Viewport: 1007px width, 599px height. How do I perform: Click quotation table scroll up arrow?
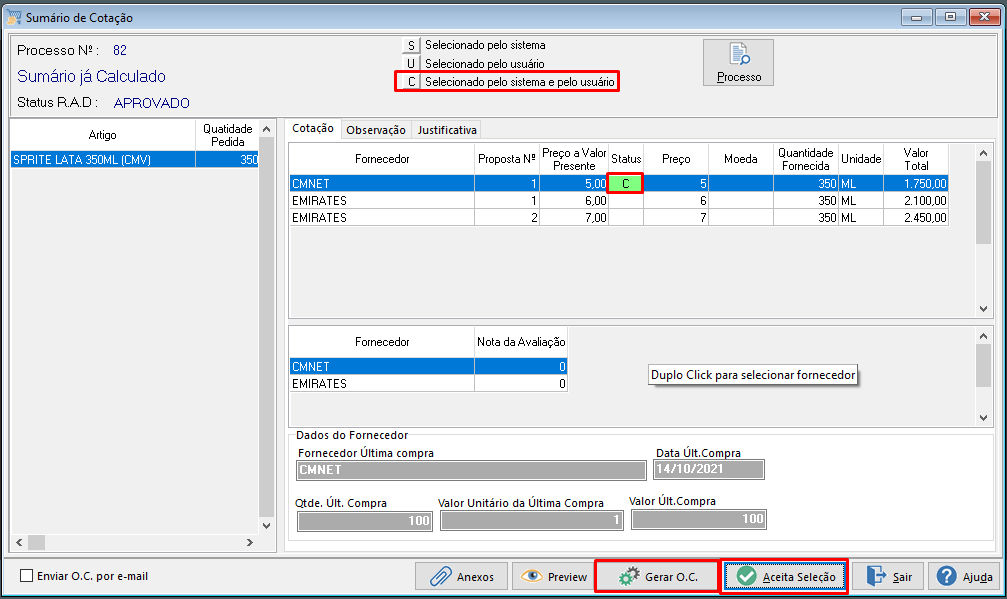pyautogui.click(x=983, y=153)
